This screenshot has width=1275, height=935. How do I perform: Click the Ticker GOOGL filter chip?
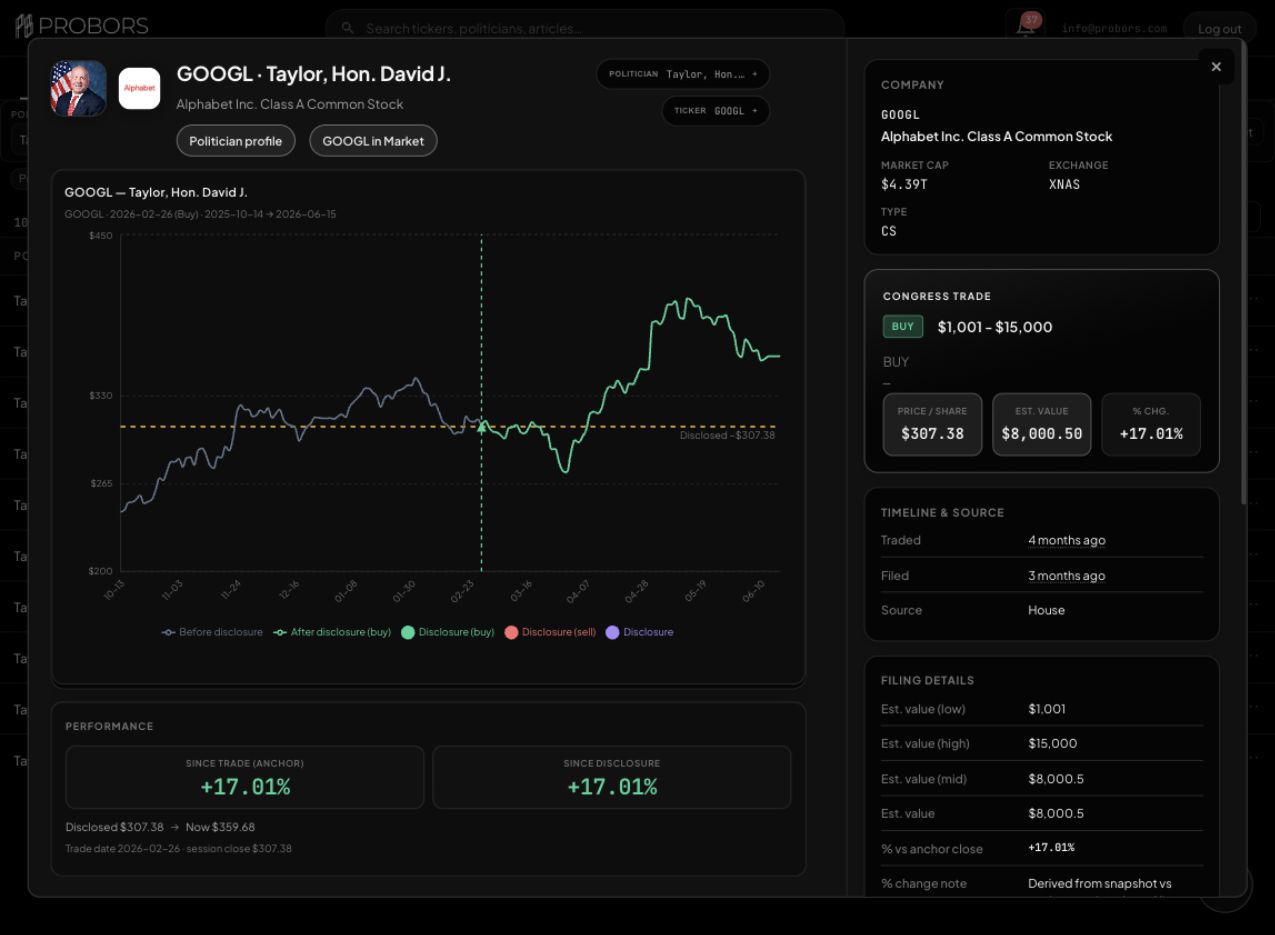715,111
